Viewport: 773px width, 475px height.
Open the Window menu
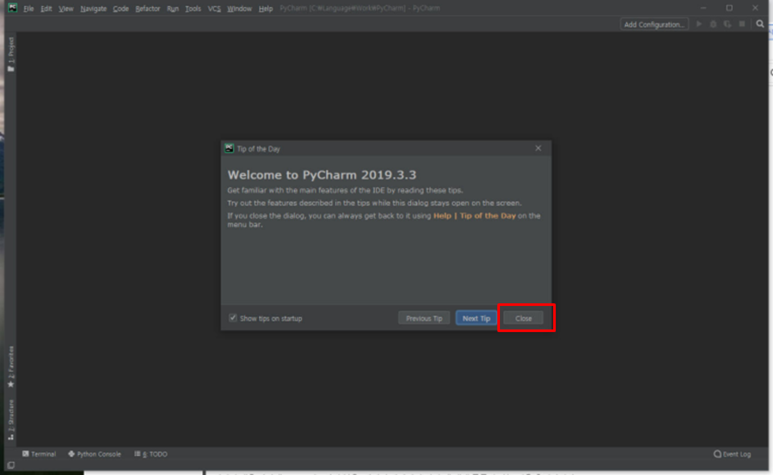(x=239, y=8)
